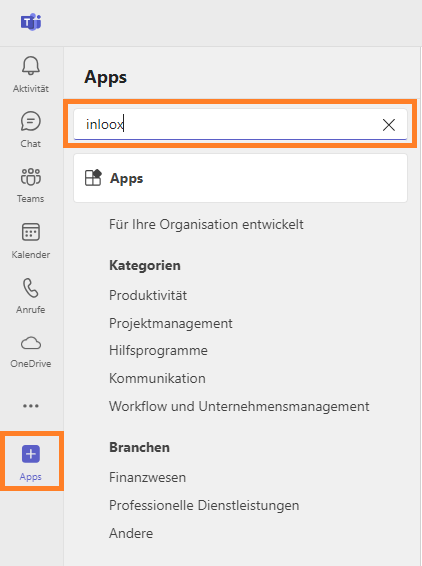Image resolution: width=422 pixels, height=566 pixels.
Task: Choose the Finanzwesen industry
Action: point(147,478)
